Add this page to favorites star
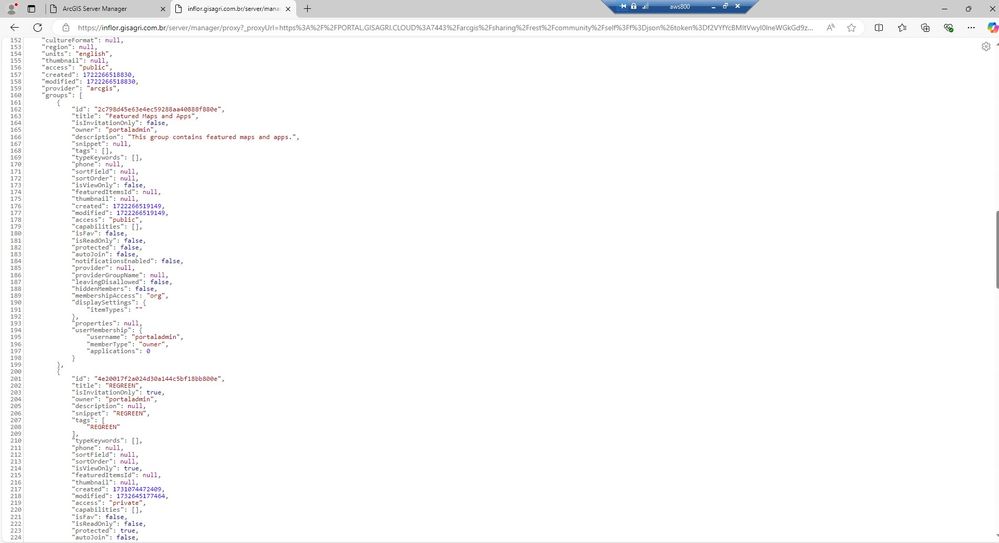This screenshot has width=999, height=543. (x=851, y=28)
